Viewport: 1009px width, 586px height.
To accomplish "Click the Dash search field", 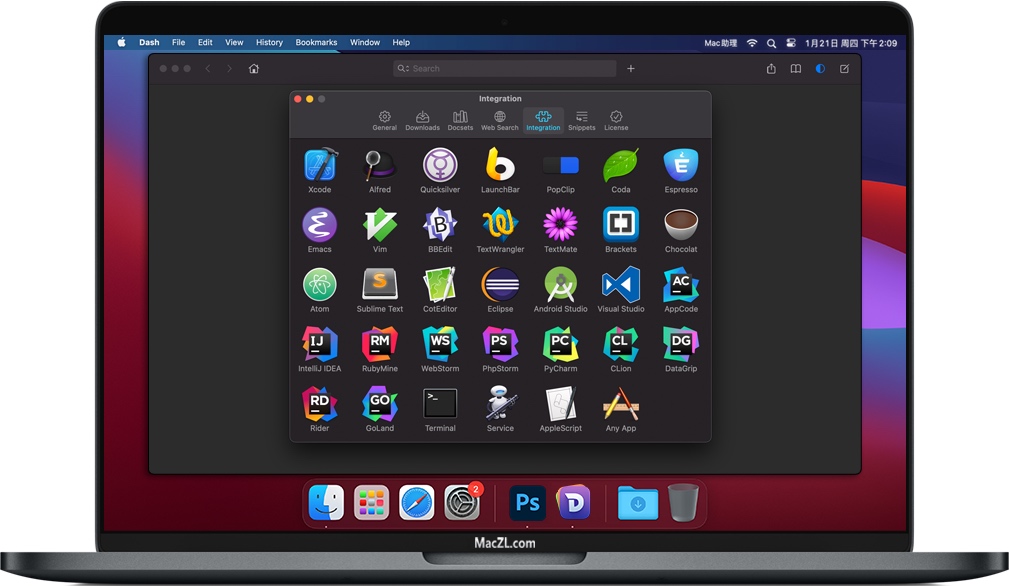I will coord(504,68).
